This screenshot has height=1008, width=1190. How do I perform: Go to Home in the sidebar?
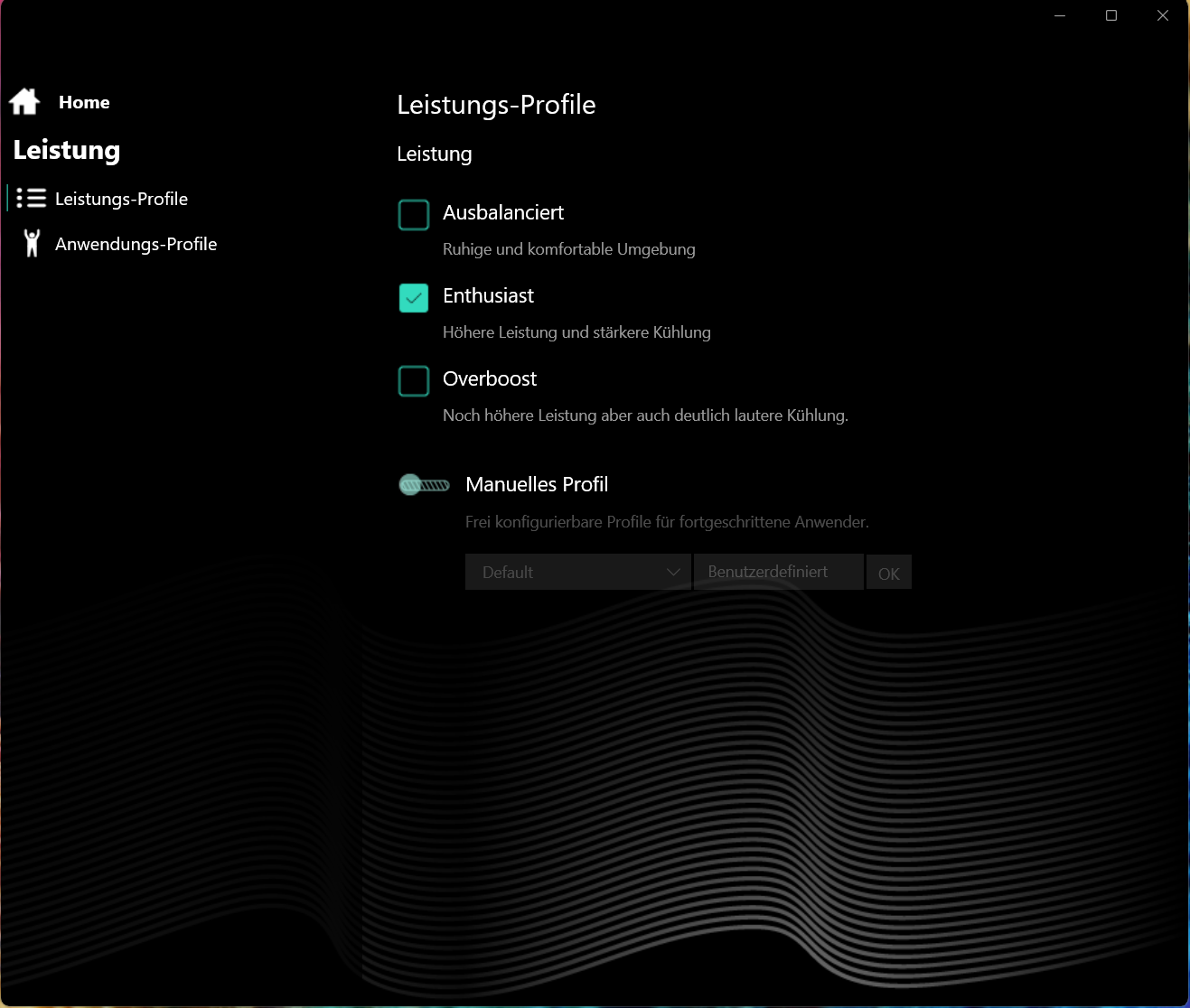pyautogui.click(x=84, y=102)
